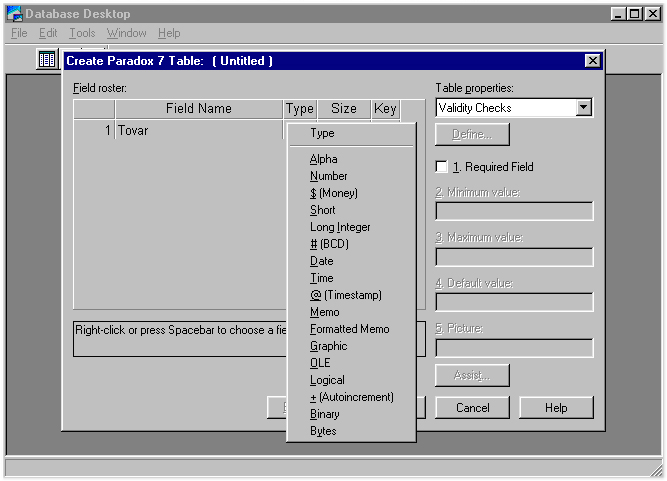The width and height of the screenshot is (667, 481).
Task: Open the Window menu
Action: click(126, 33)
